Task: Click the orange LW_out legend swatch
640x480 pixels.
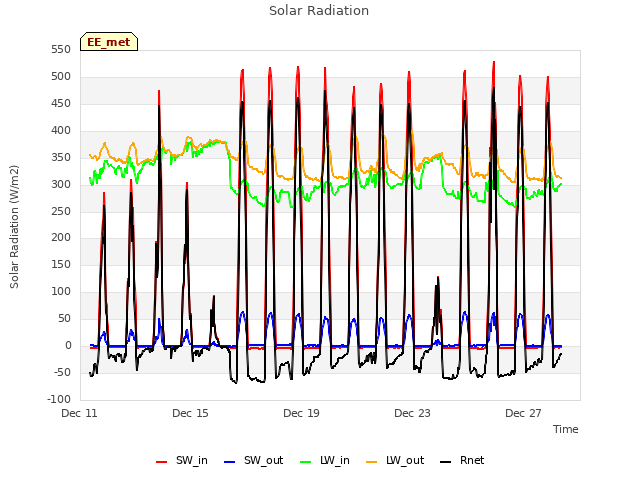Action: 372,462
